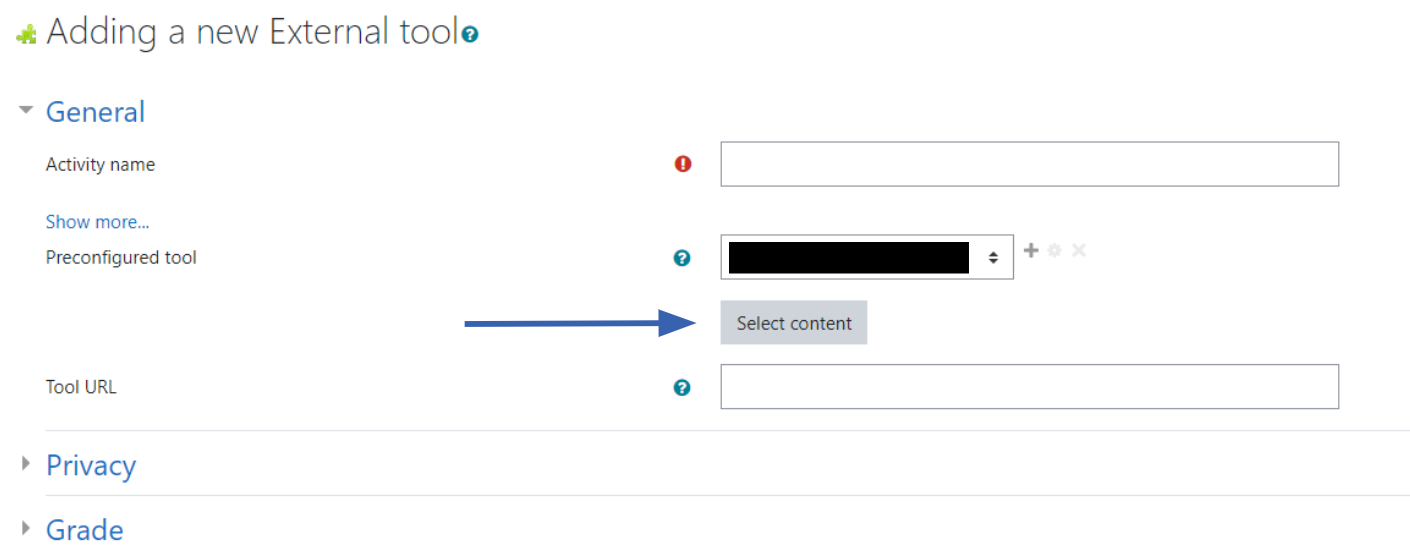Focus the Activity name text field

[1029, 164]
